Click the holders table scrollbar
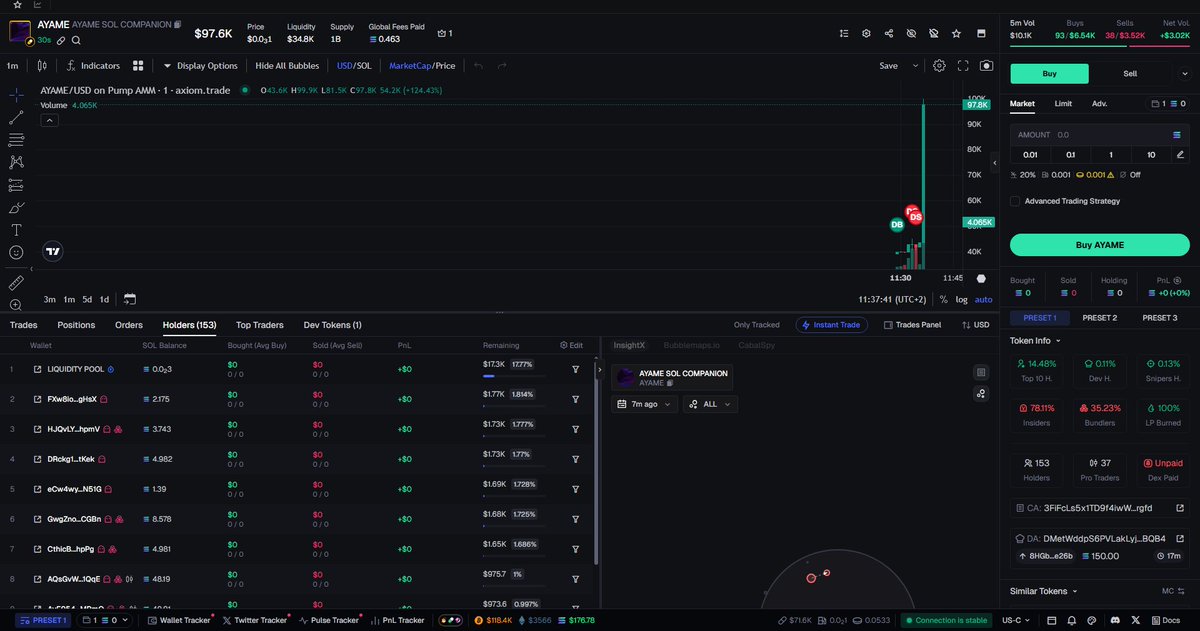 pyautogui.click(x=596, y=465)
